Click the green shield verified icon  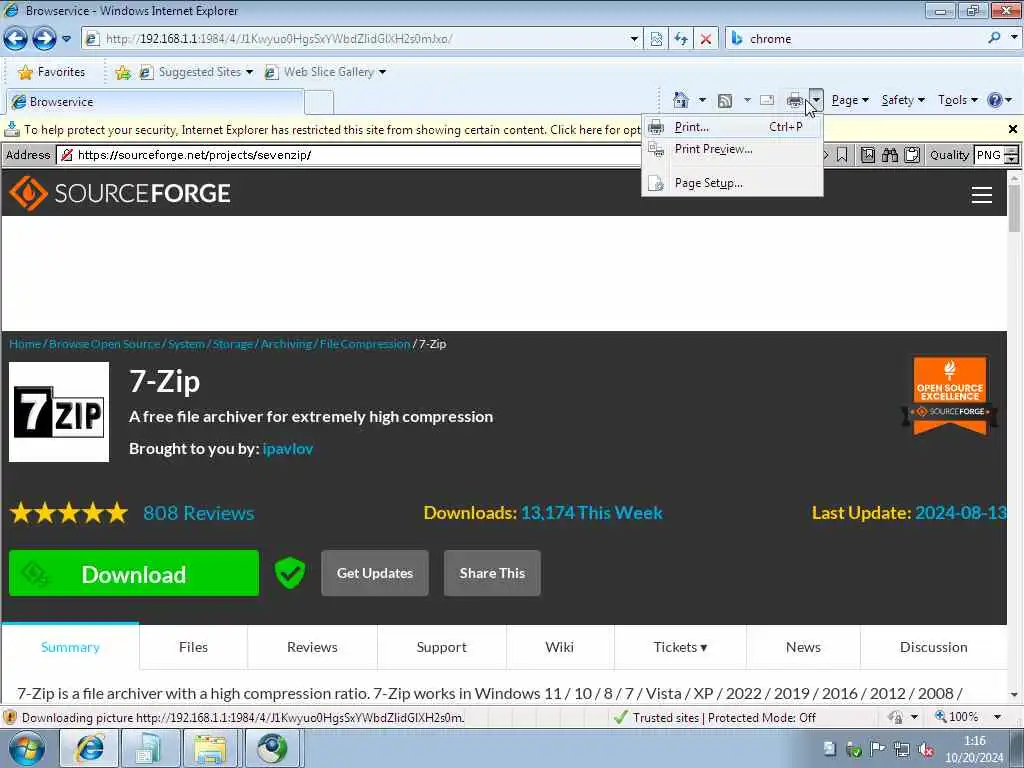point(290,573)
